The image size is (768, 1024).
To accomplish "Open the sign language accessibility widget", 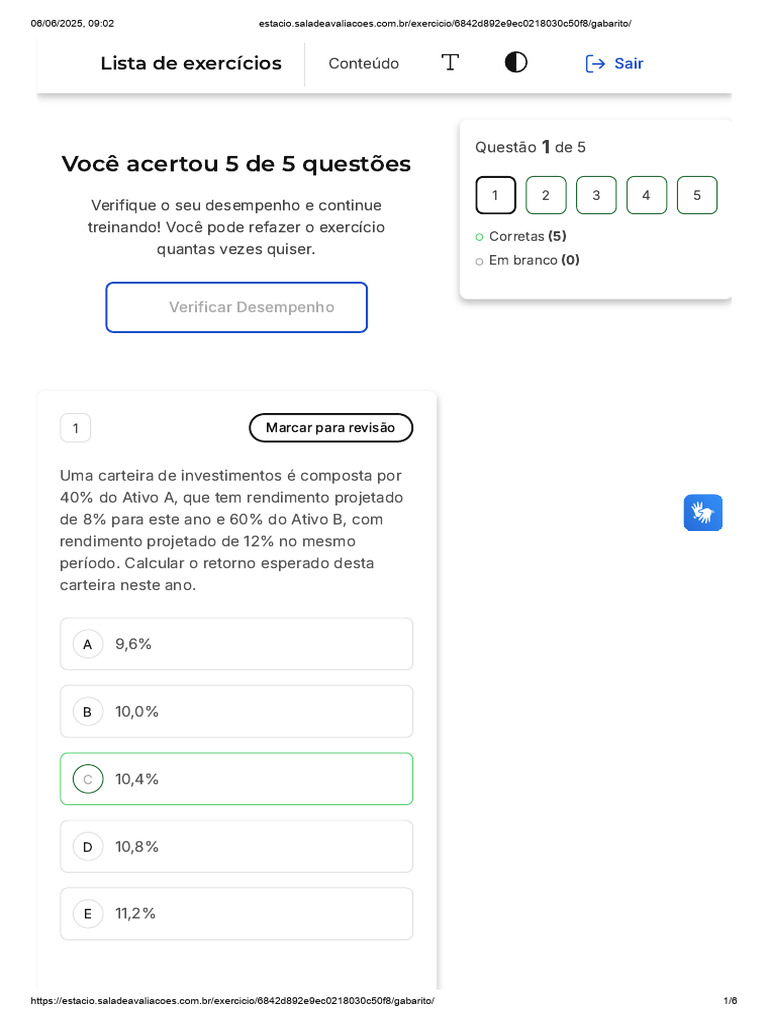I will pyautogui.click(x=703, y=513).
